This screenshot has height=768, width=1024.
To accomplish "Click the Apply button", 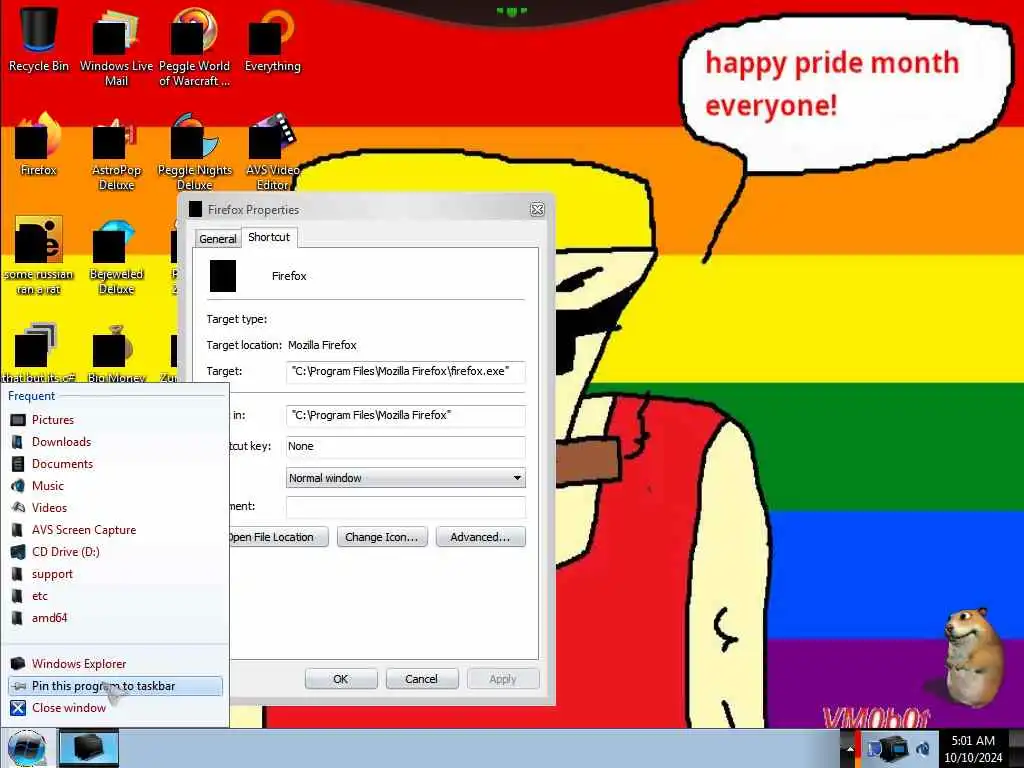I will (x=503, y=679).
